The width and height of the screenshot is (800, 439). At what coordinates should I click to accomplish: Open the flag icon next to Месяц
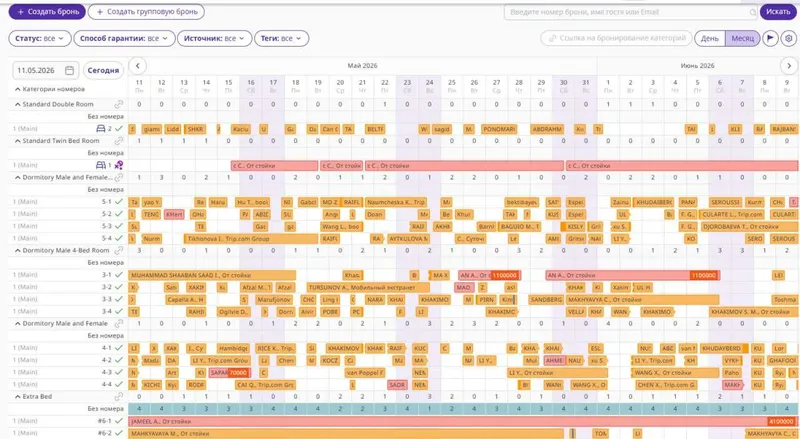(x=770, y=38)
